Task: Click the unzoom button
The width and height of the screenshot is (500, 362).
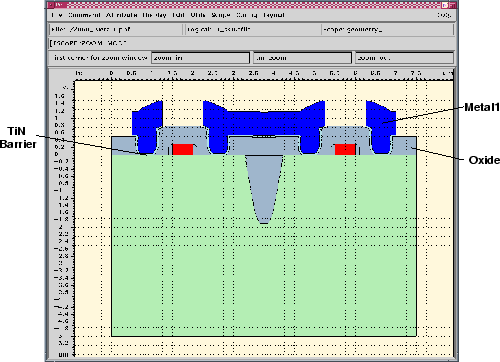Action: click(x=302, y=58)
